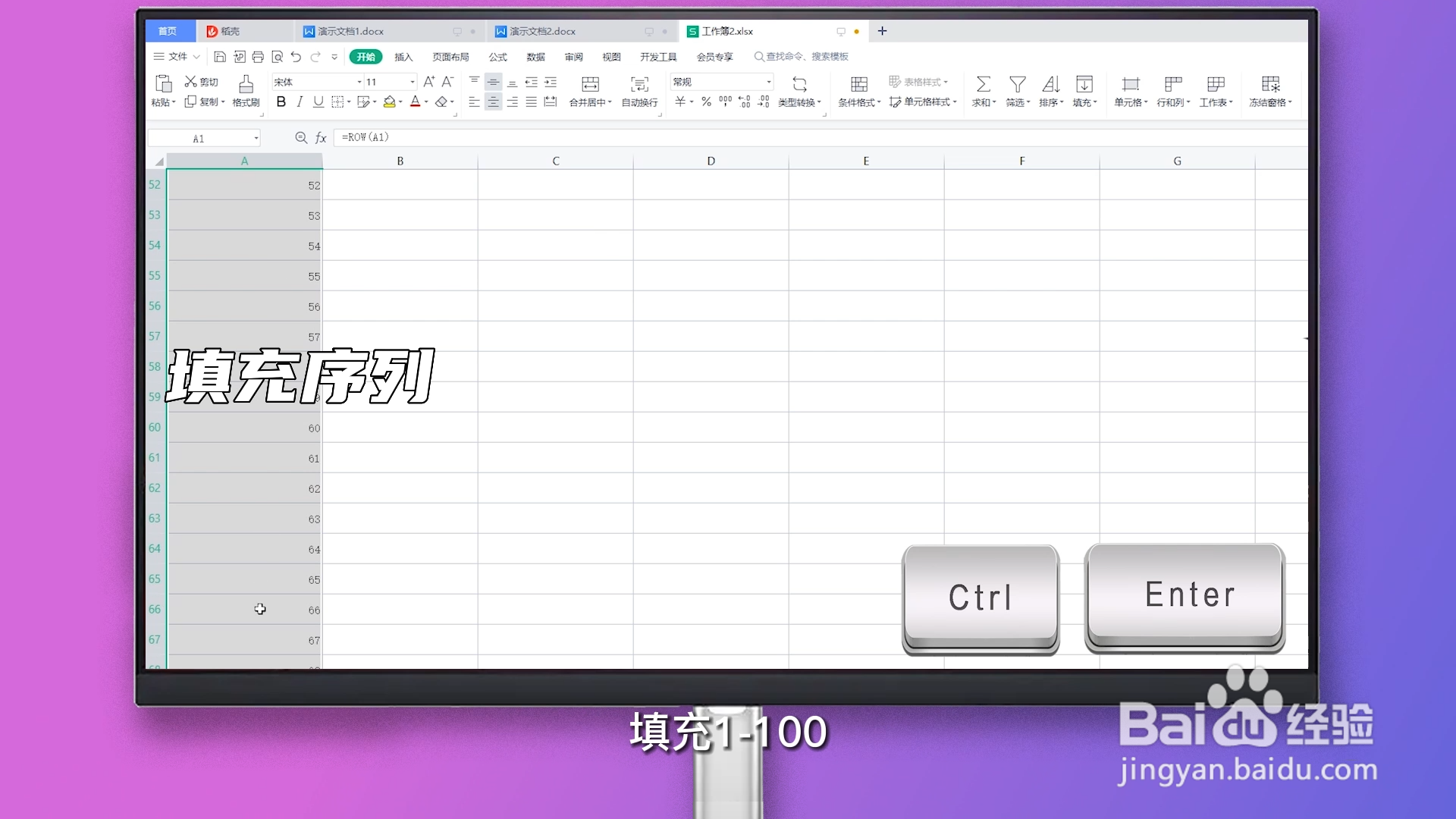Screen dimensions: 1456x819
Task: Click the 合并居中 merge and center icon
Action: 591,91
